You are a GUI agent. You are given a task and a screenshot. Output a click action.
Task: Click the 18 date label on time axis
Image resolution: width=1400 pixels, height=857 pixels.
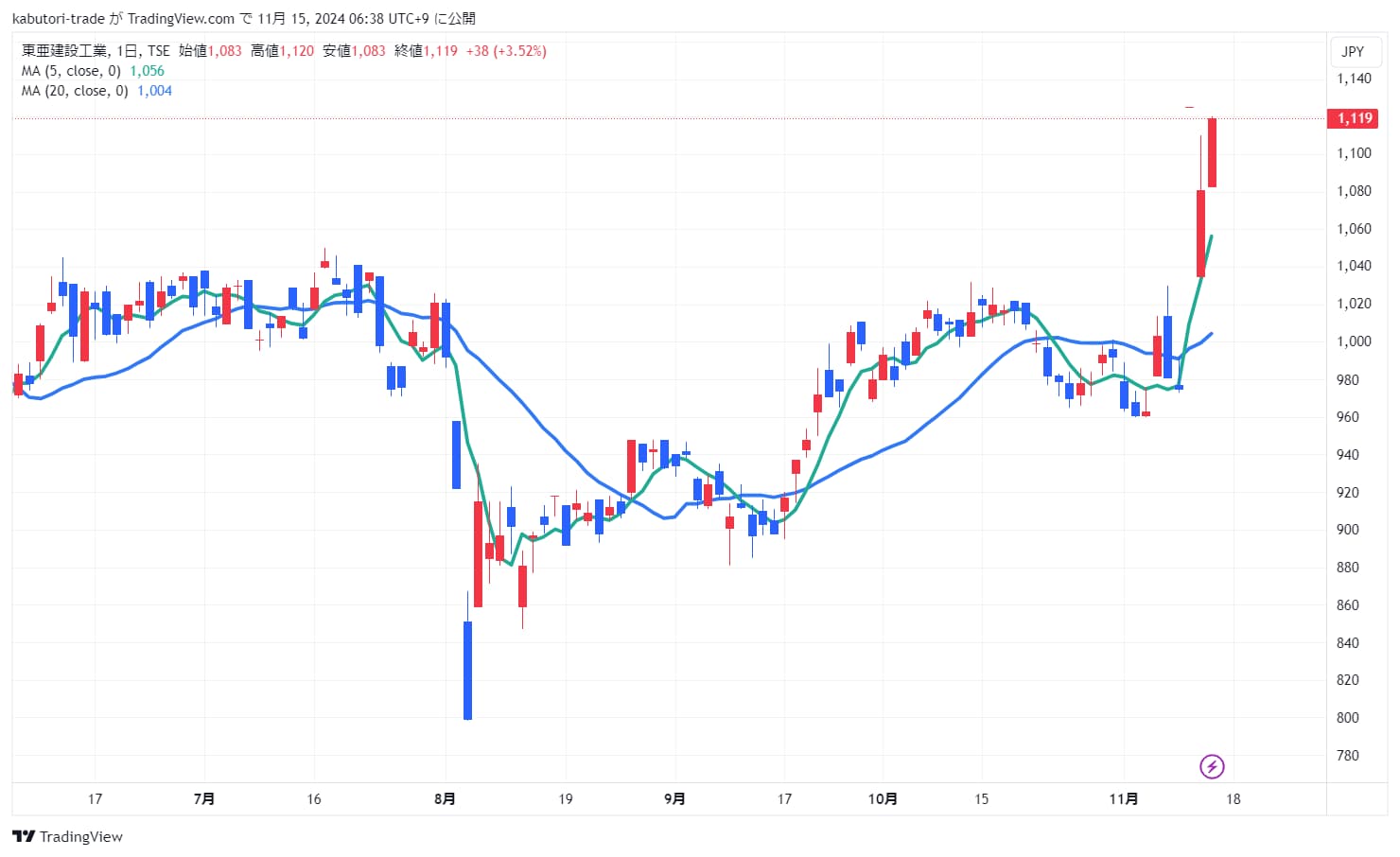tap(1234, 799)
